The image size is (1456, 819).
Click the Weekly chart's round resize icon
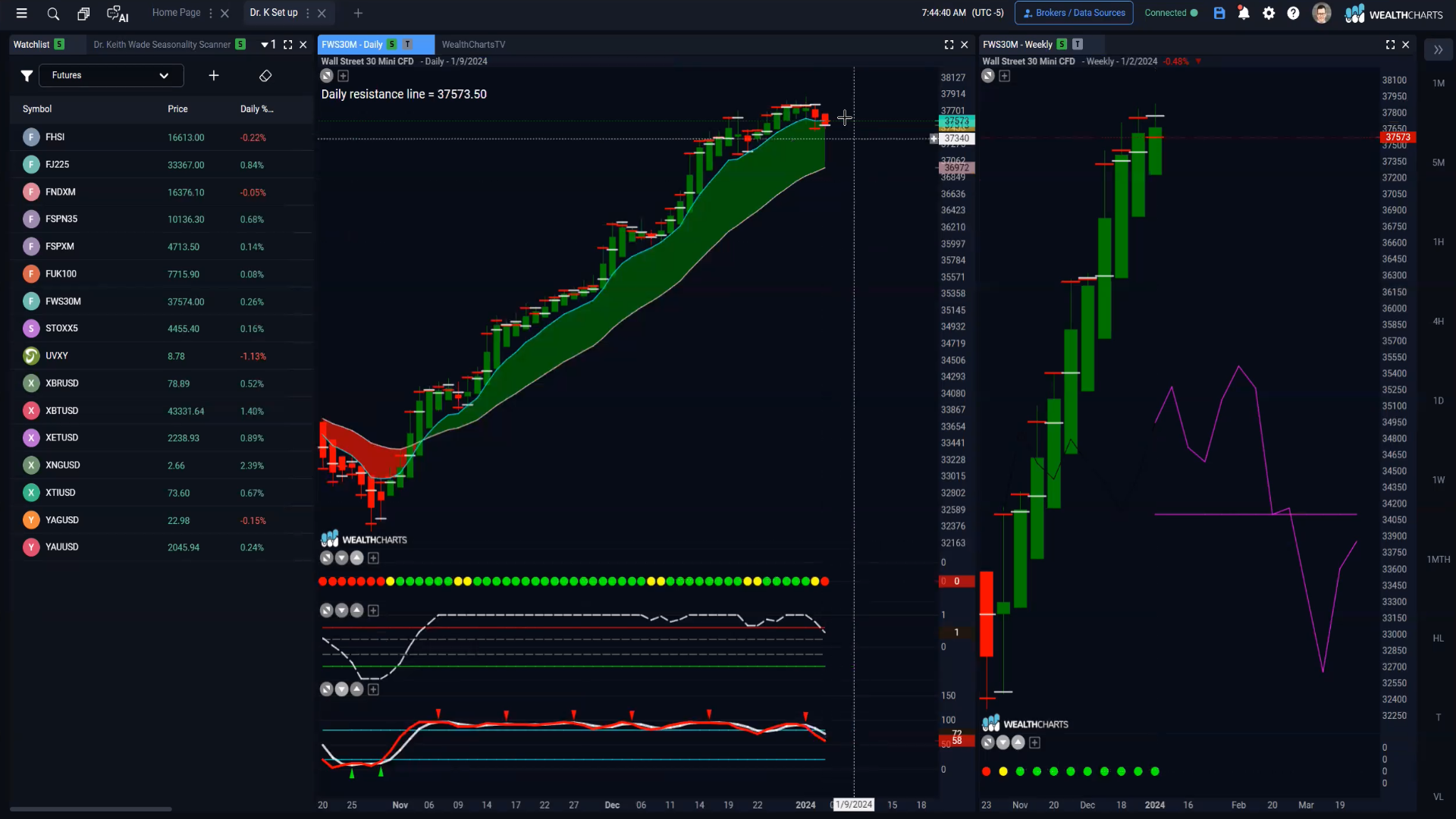tap(988, 76)
